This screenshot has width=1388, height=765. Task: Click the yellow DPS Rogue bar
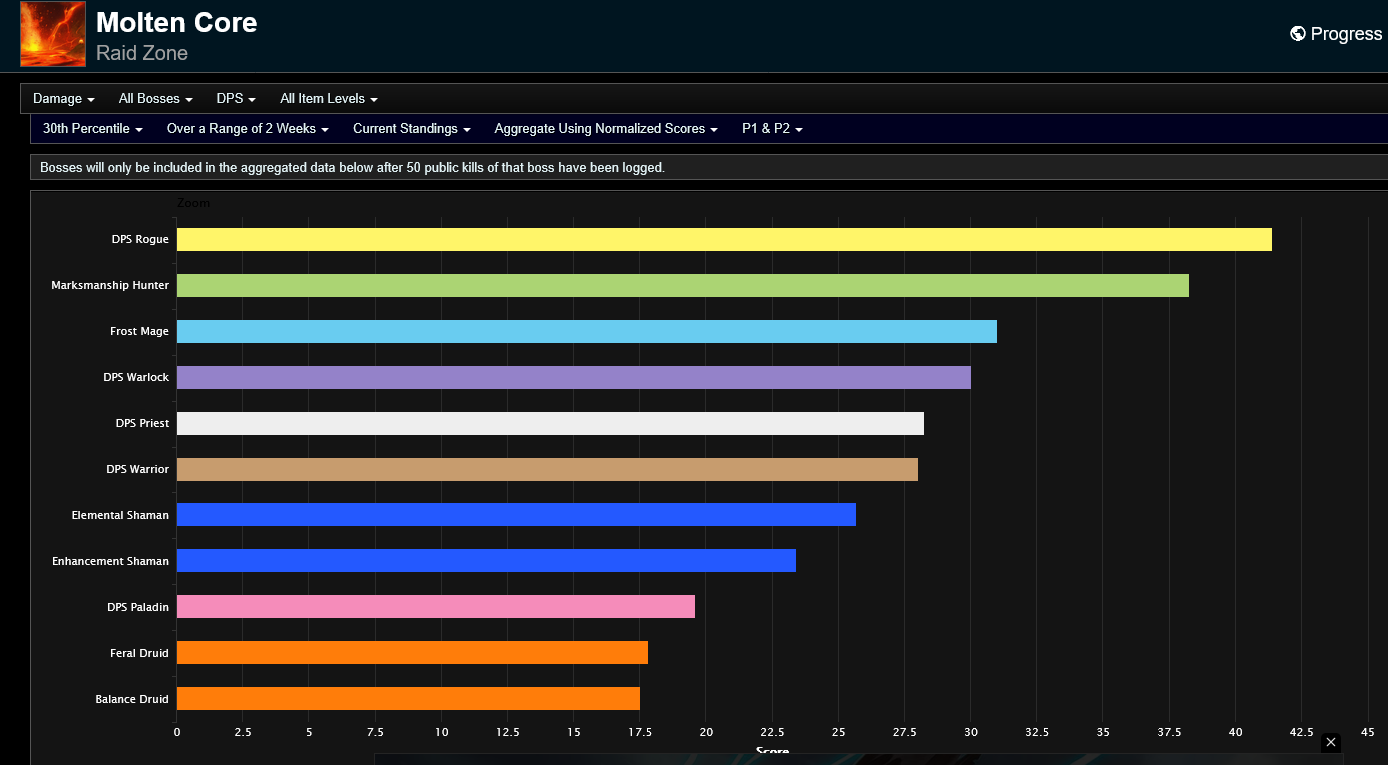(724, 240)
